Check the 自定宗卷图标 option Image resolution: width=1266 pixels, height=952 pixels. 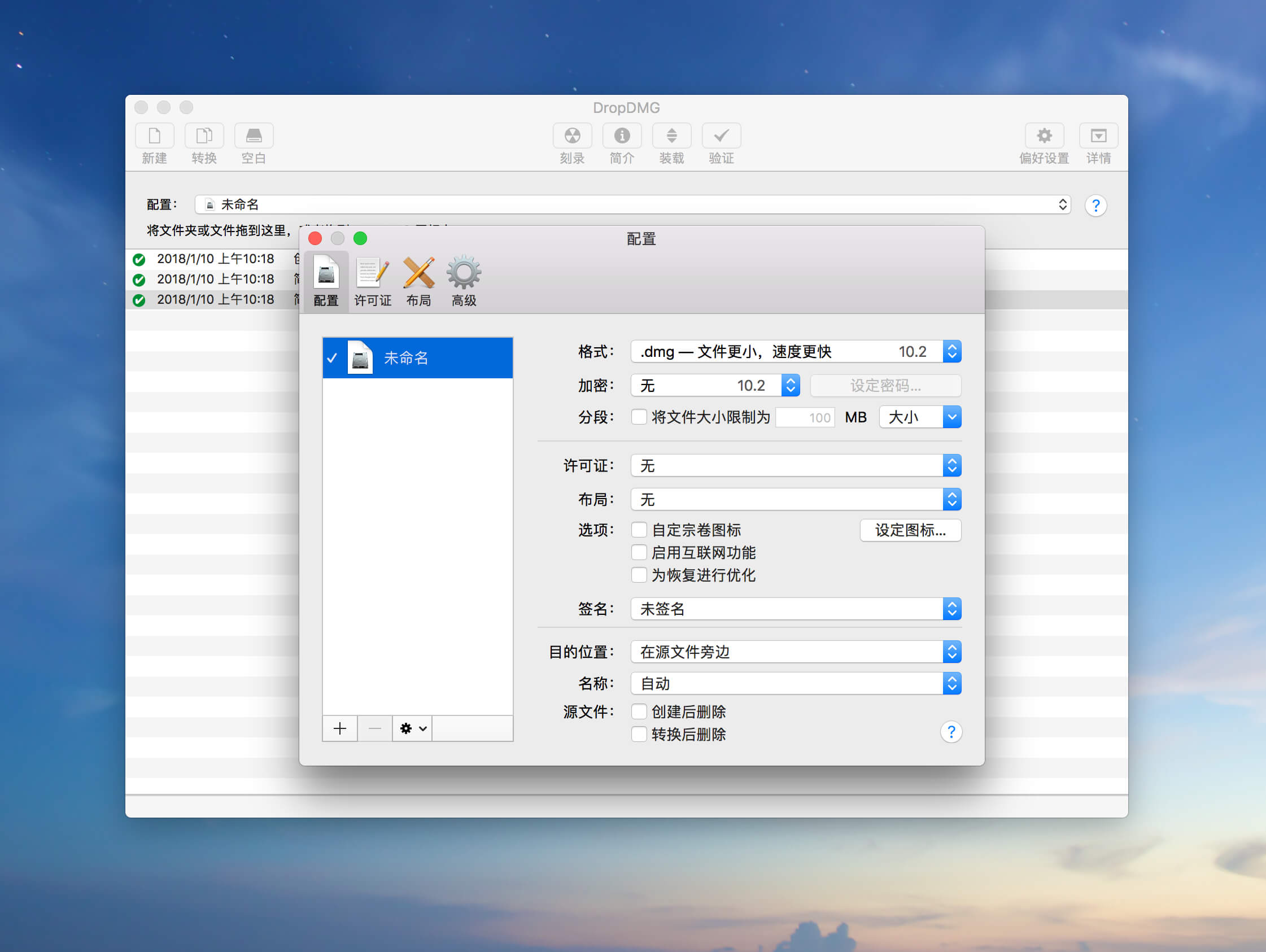click(639, 530)
